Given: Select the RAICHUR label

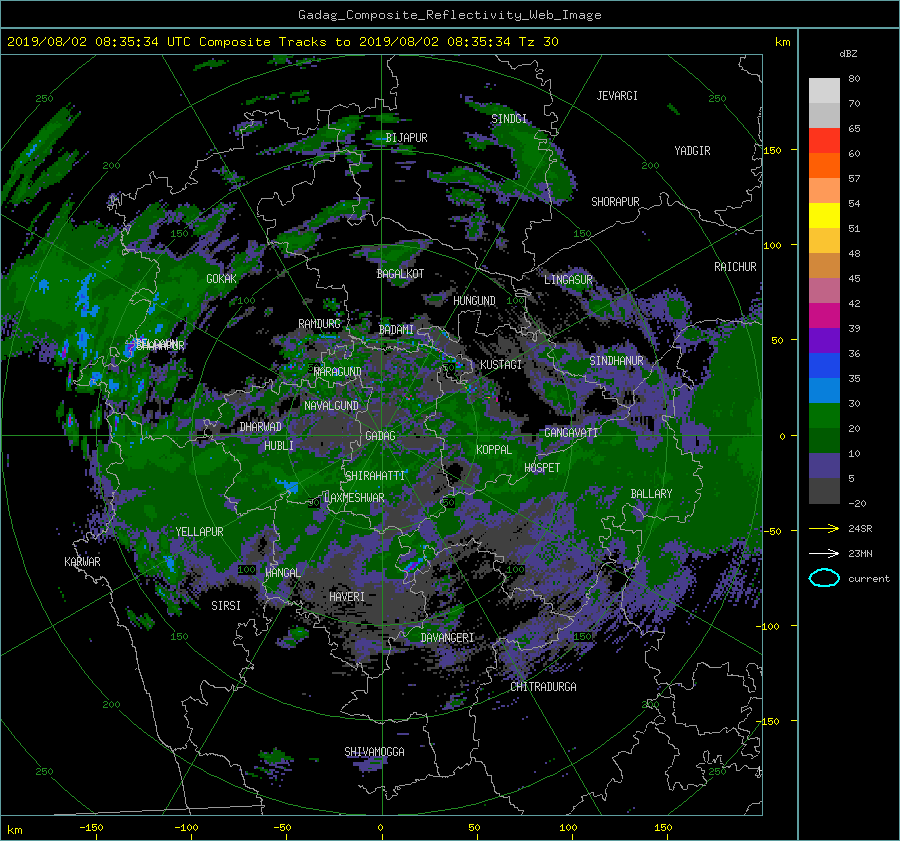Looking at the screenshot, I should tap(735, 267).
